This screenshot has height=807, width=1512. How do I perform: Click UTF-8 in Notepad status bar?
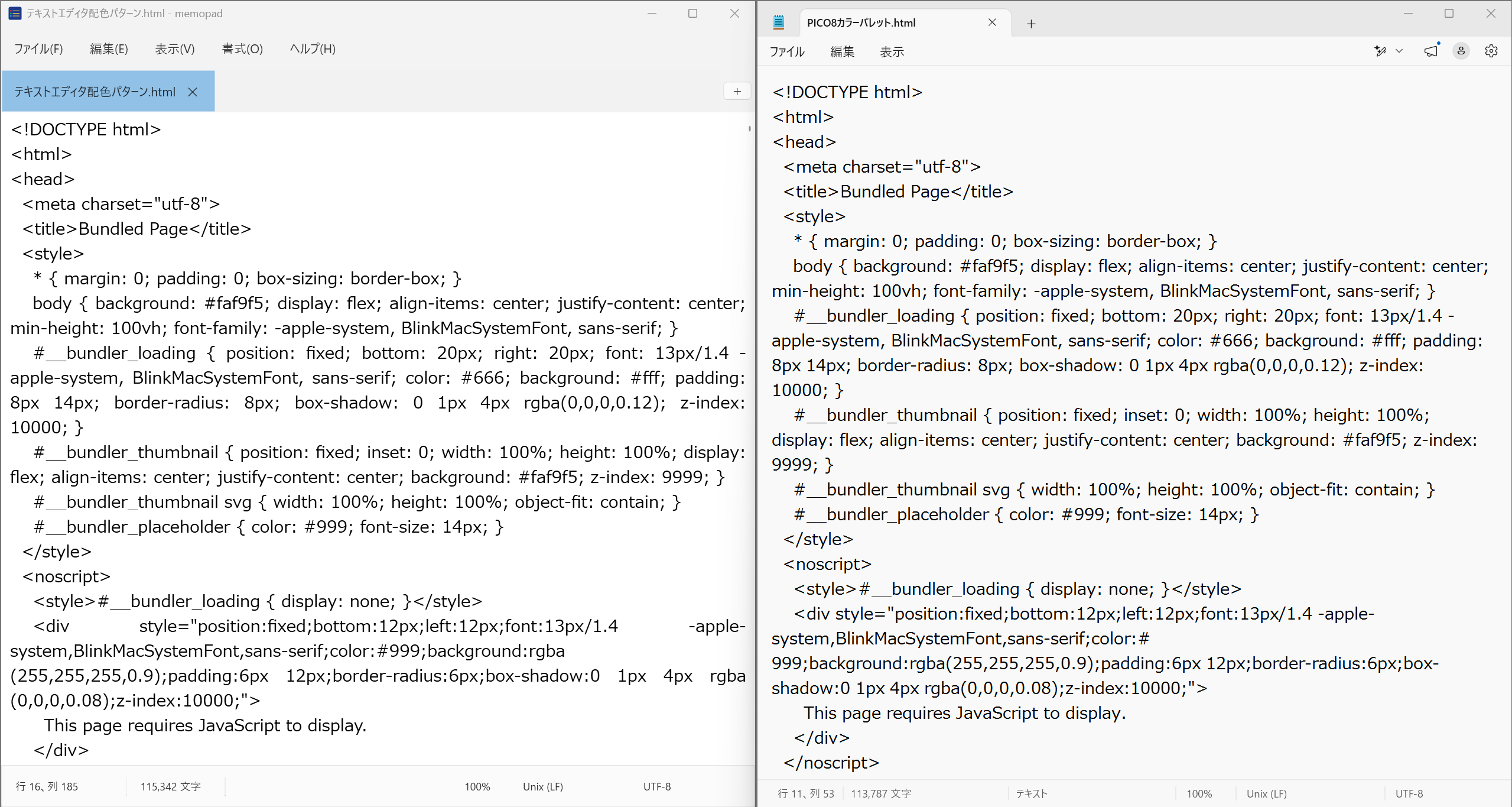1409,793
